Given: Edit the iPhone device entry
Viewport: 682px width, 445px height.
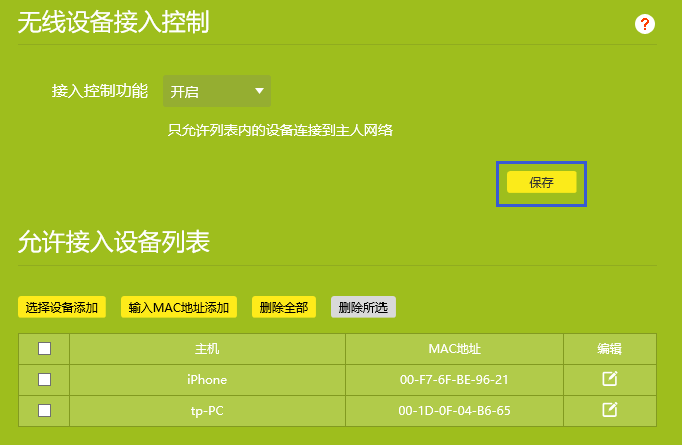Looking at the screenshot, I should [609, 379].
